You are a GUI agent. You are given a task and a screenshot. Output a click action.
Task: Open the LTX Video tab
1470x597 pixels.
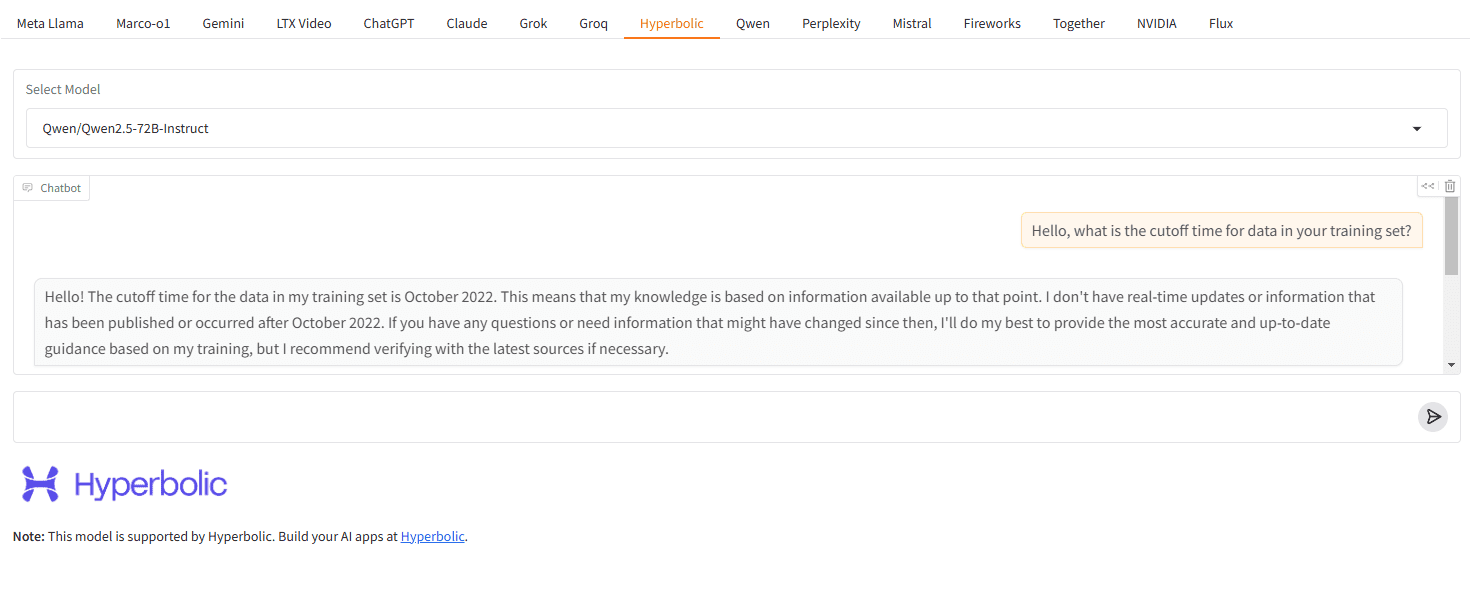coord(304,23)
